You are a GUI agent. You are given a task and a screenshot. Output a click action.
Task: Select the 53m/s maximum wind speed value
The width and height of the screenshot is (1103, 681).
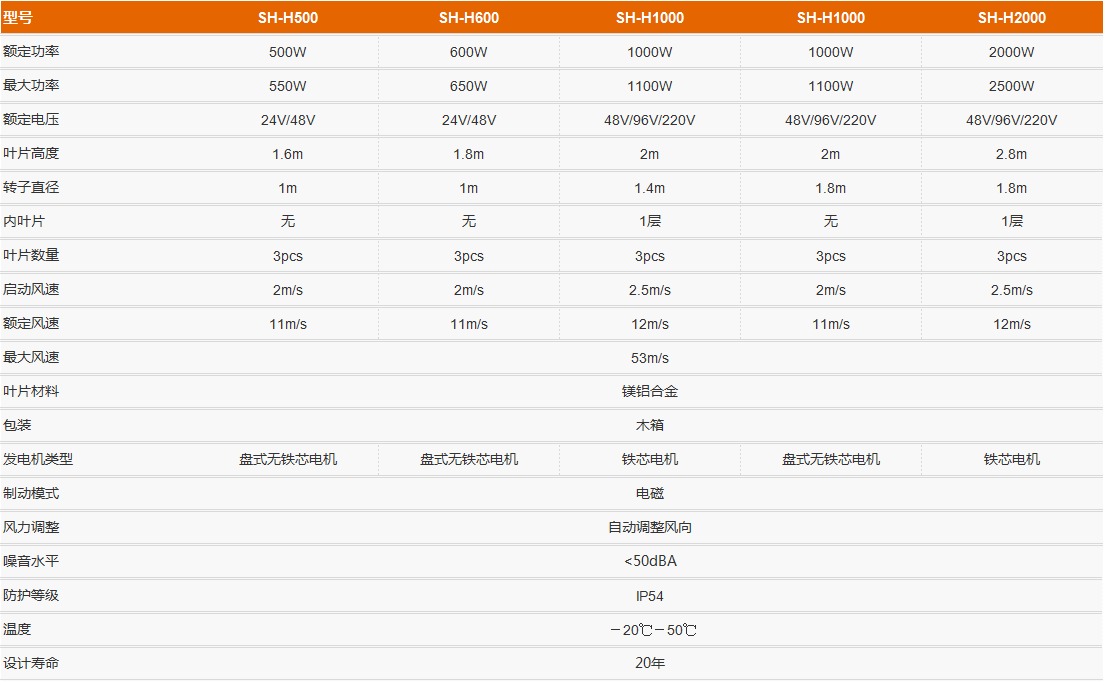click(x=650, y=358)
